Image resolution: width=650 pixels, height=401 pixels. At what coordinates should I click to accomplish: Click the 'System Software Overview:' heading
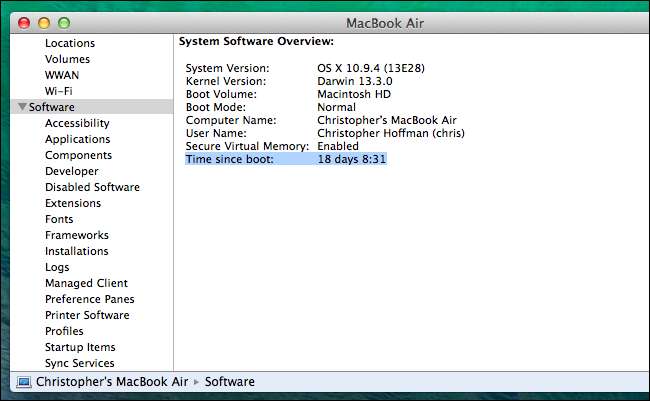point(256,41)
